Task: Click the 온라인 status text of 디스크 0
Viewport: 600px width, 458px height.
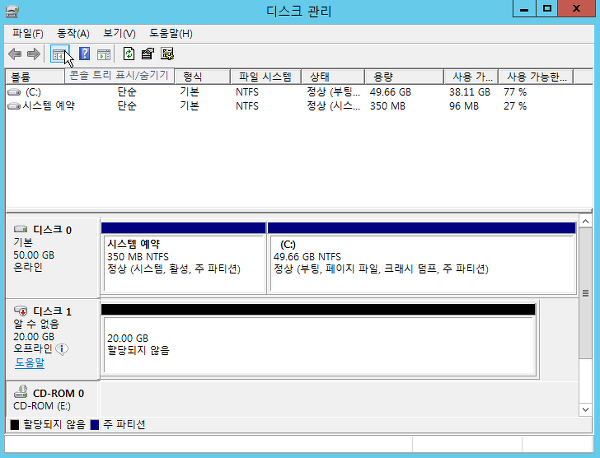Action: pos(28,267)
